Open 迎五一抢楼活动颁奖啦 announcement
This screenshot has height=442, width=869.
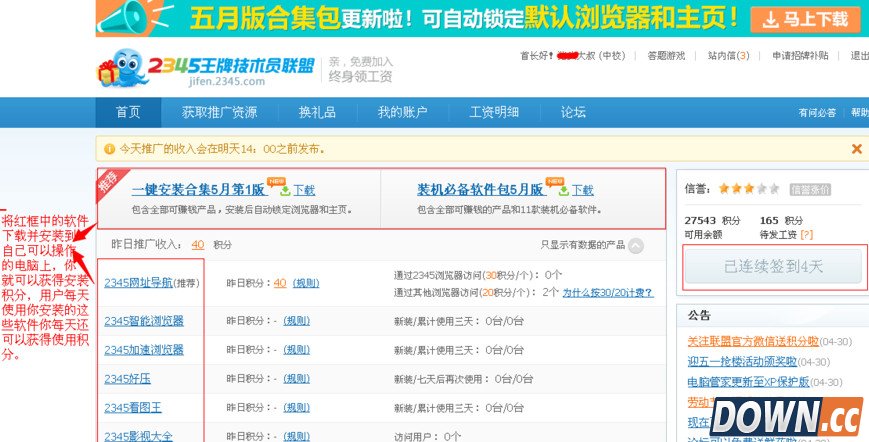coord(742,362)
